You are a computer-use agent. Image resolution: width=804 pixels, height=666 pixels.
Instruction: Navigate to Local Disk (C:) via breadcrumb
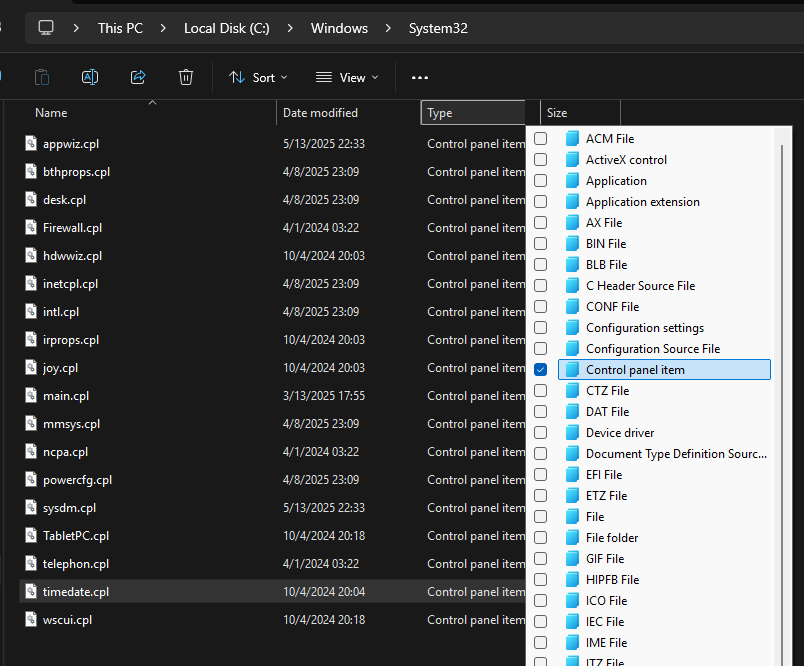[x=227, y=28]
